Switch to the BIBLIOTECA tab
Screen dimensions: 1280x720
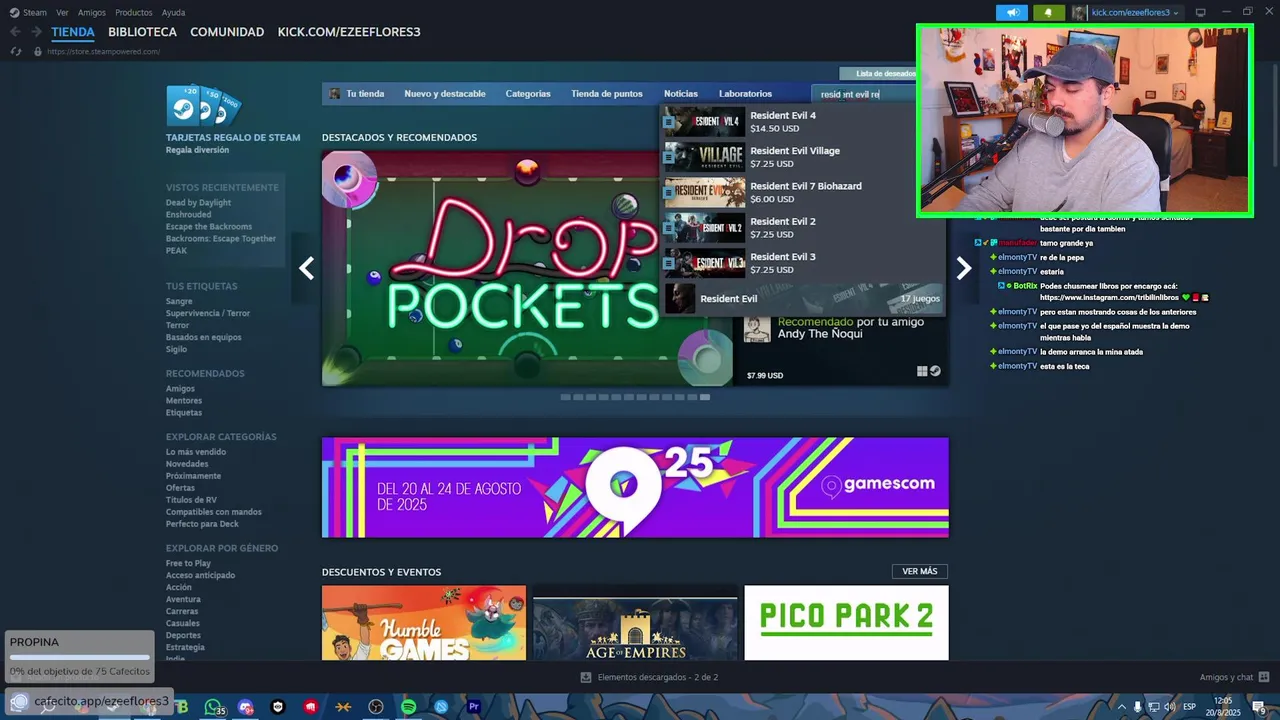point(142,32)
